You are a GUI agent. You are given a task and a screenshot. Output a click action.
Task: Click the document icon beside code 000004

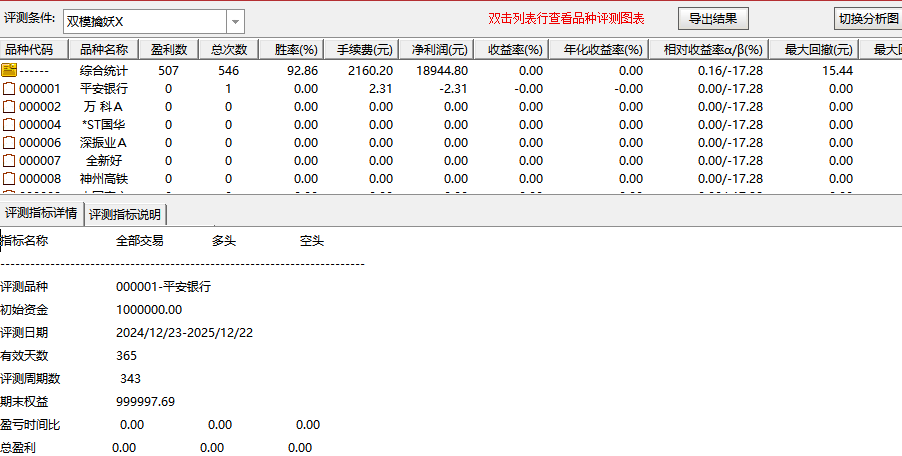coord(9,125)
